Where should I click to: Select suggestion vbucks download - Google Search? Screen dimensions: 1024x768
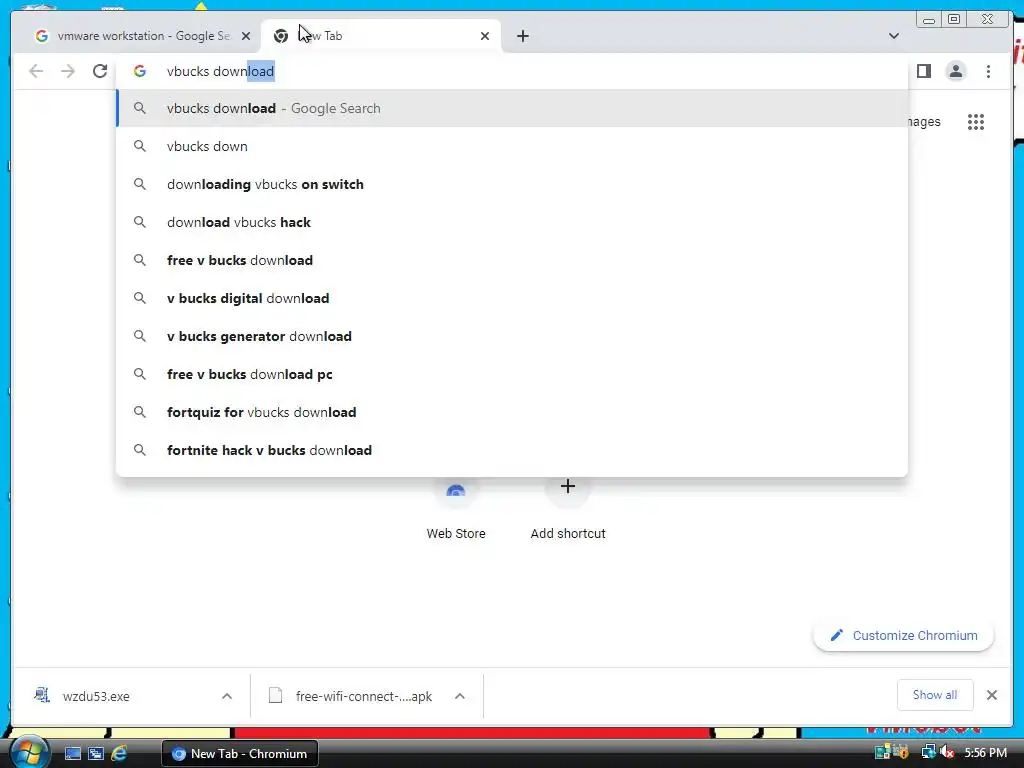512,108
